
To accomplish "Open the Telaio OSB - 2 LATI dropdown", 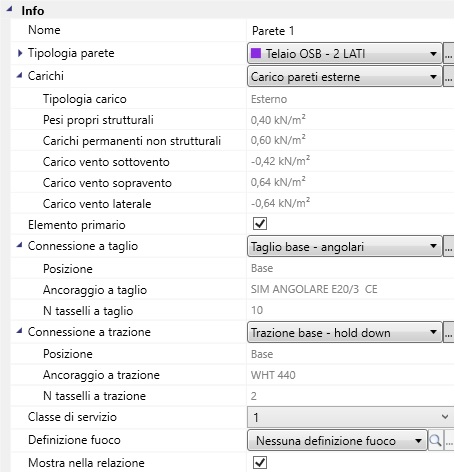I will pyautogui.click(x=345, y=53).
